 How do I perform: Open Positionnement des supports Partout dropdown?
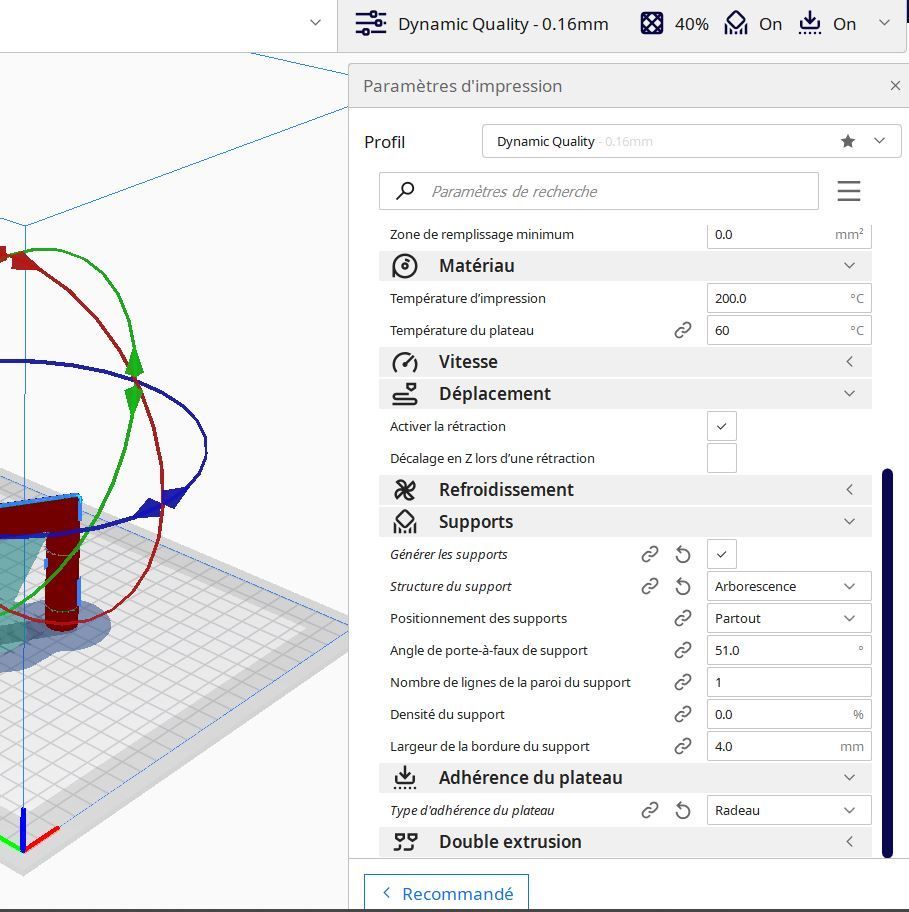[789, 618]
